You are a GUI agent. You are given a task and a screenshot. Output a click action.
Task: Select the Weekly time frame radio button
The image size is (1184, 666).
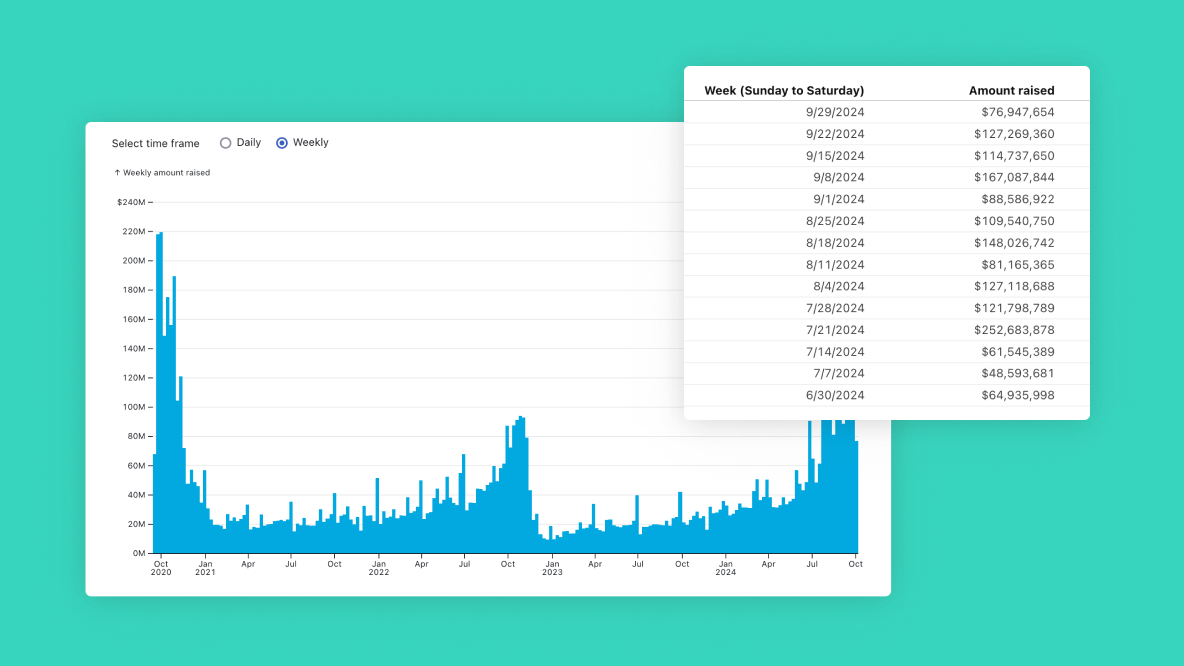point(282,143)
